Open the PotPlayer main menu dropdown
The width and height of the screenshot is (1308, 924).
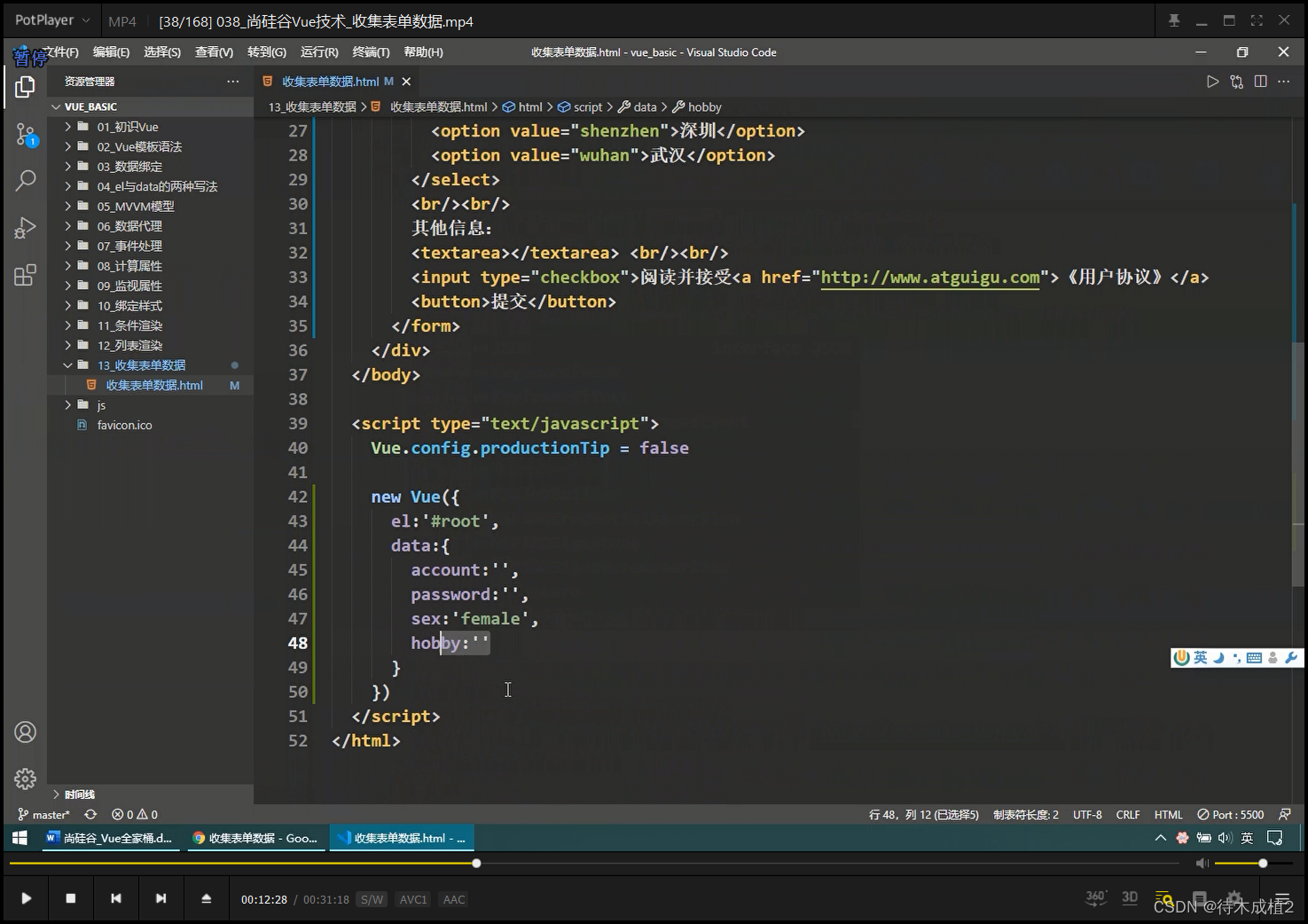(x=52, y=20)
